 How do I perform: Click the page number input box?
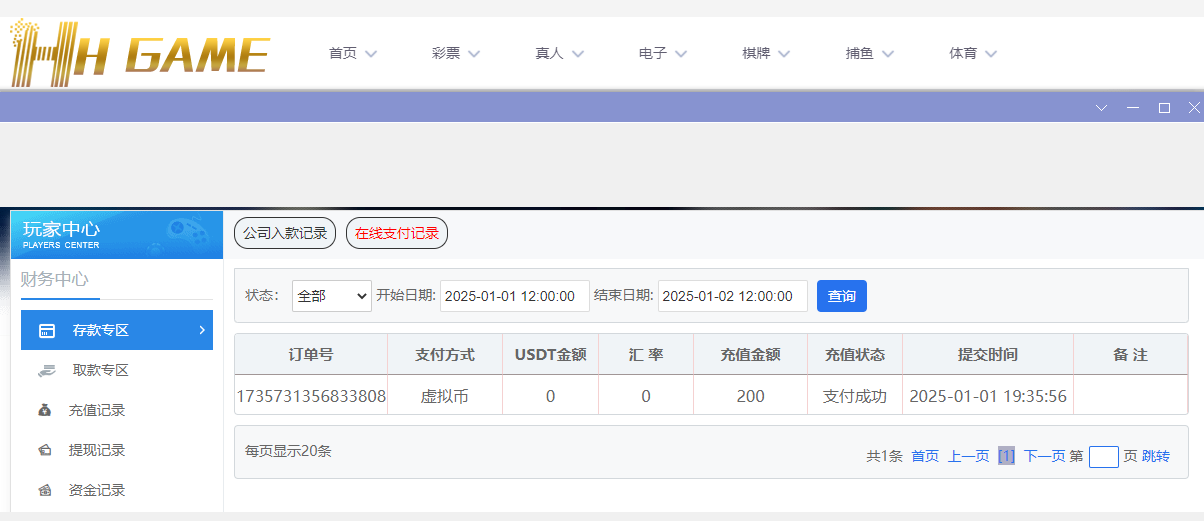pyautogui.click(x=1103, y=457)
